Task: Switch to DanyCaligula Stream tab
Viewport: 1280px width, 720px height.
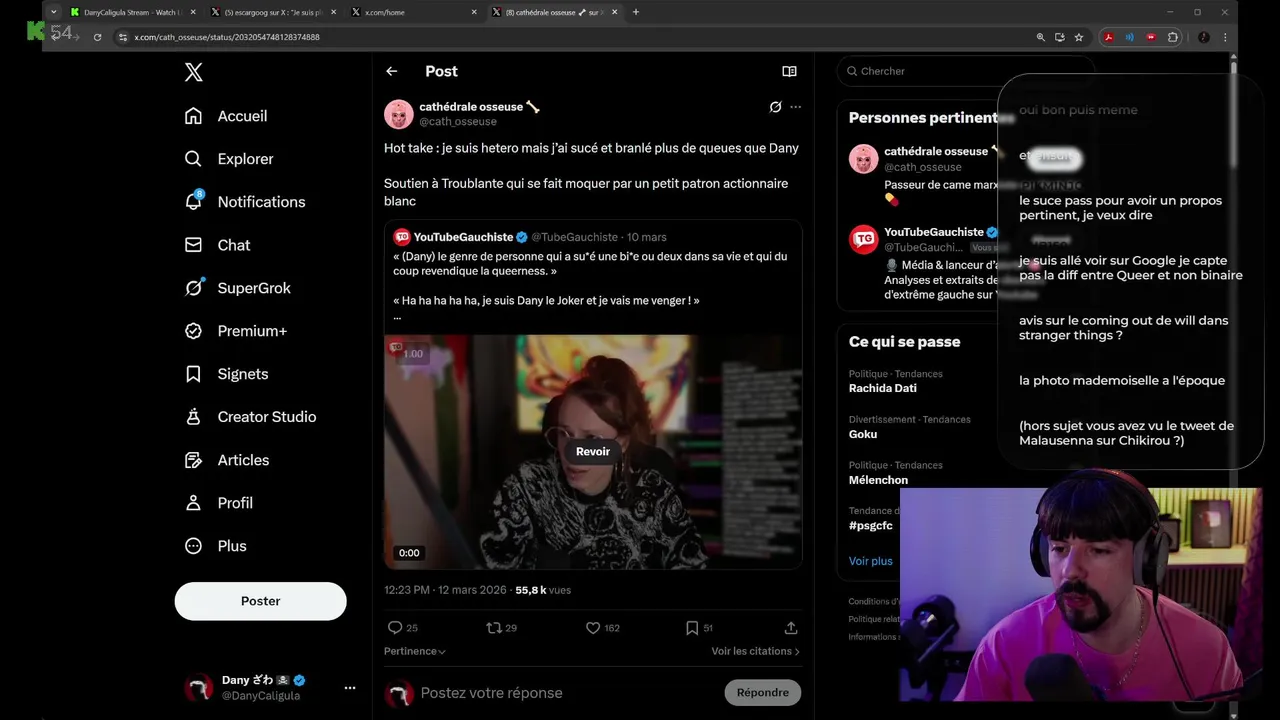Action: pyautogui.click(x=130, y=12)
